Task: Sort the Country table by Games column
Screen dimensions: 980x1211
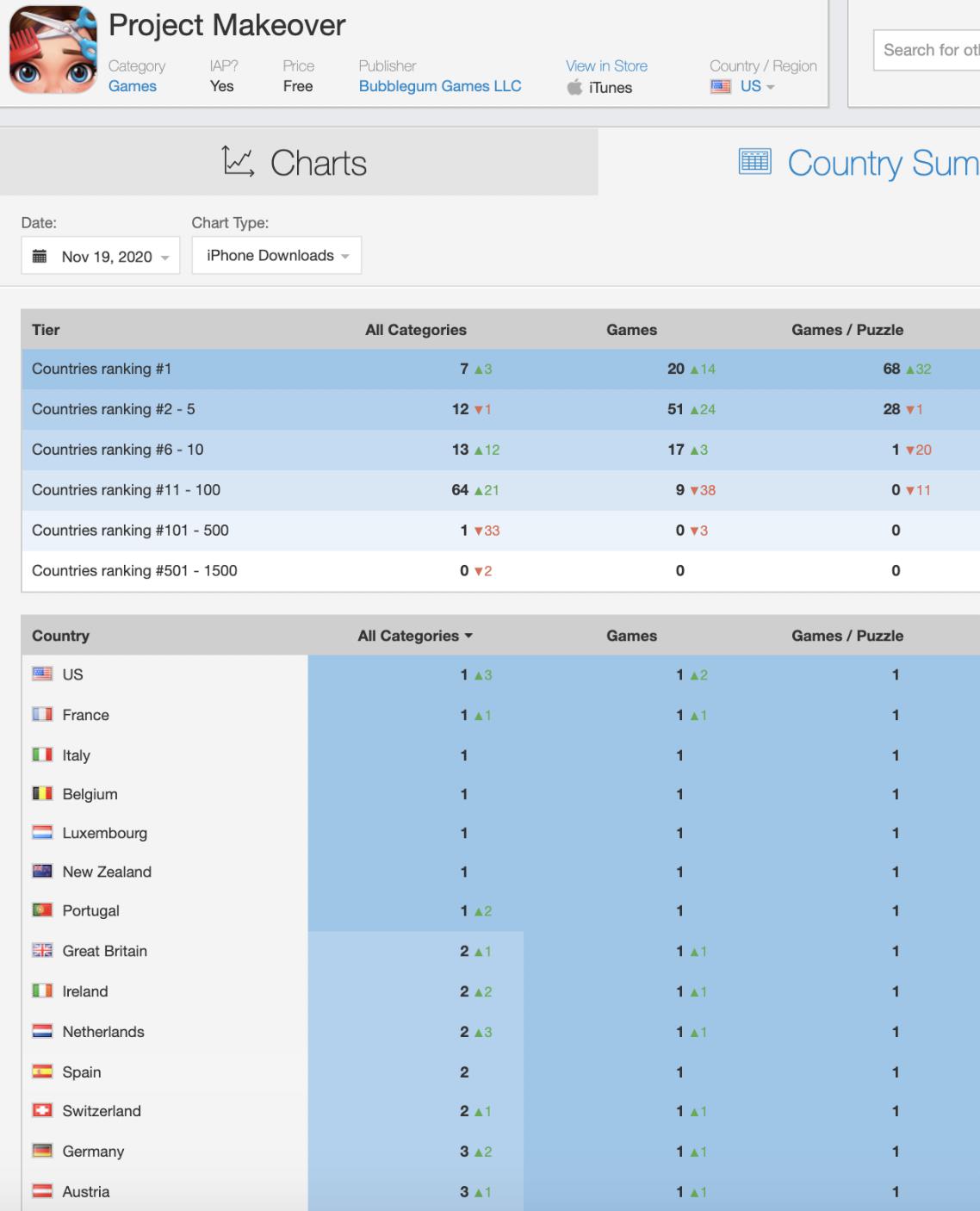Action: tap(631, 636)
